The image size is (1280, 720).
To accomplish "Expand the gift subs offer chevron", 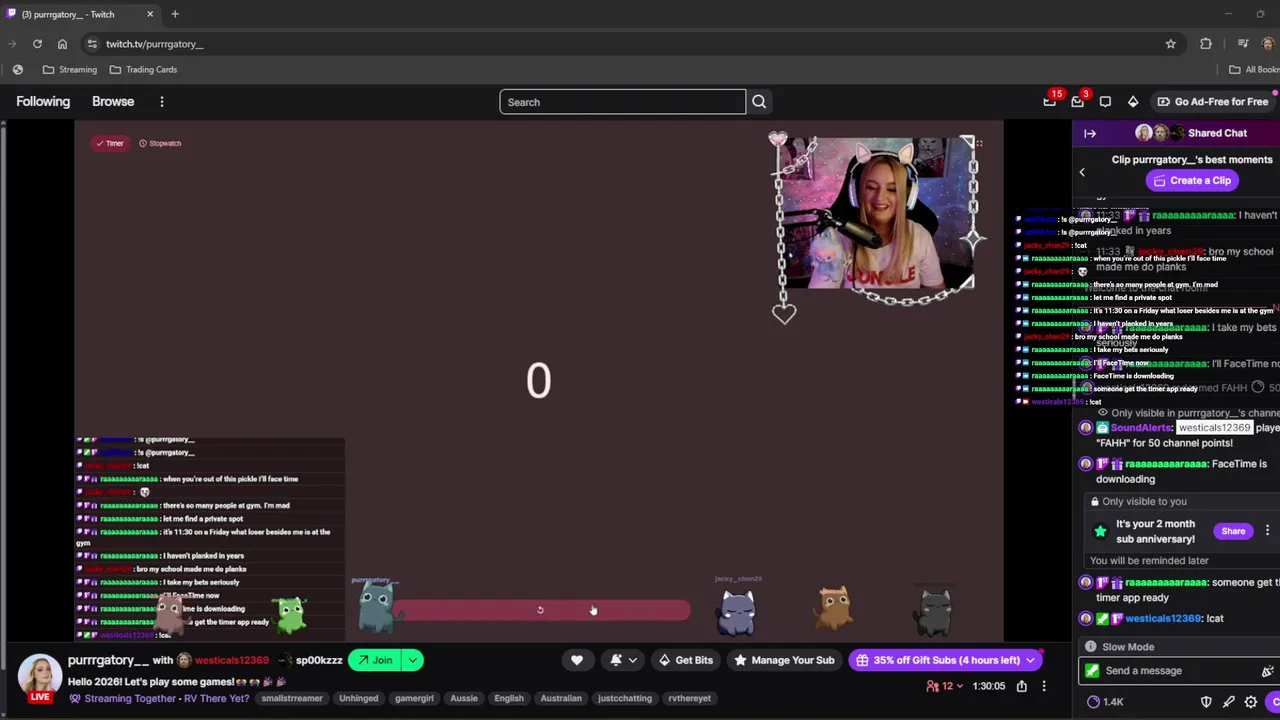I will click(x=1029, y=660).
